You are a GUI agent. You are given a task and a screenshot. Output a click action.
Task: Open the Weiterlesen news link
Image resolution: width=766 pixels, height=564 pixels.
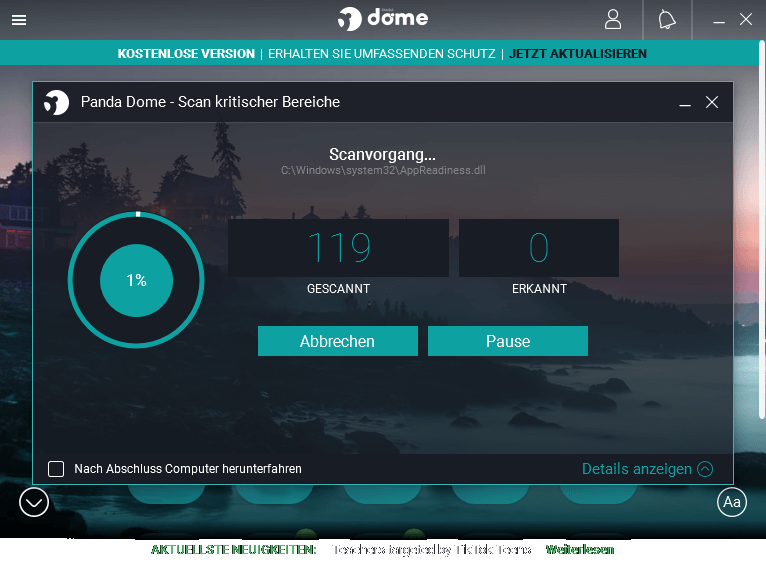tap(579, 550)
